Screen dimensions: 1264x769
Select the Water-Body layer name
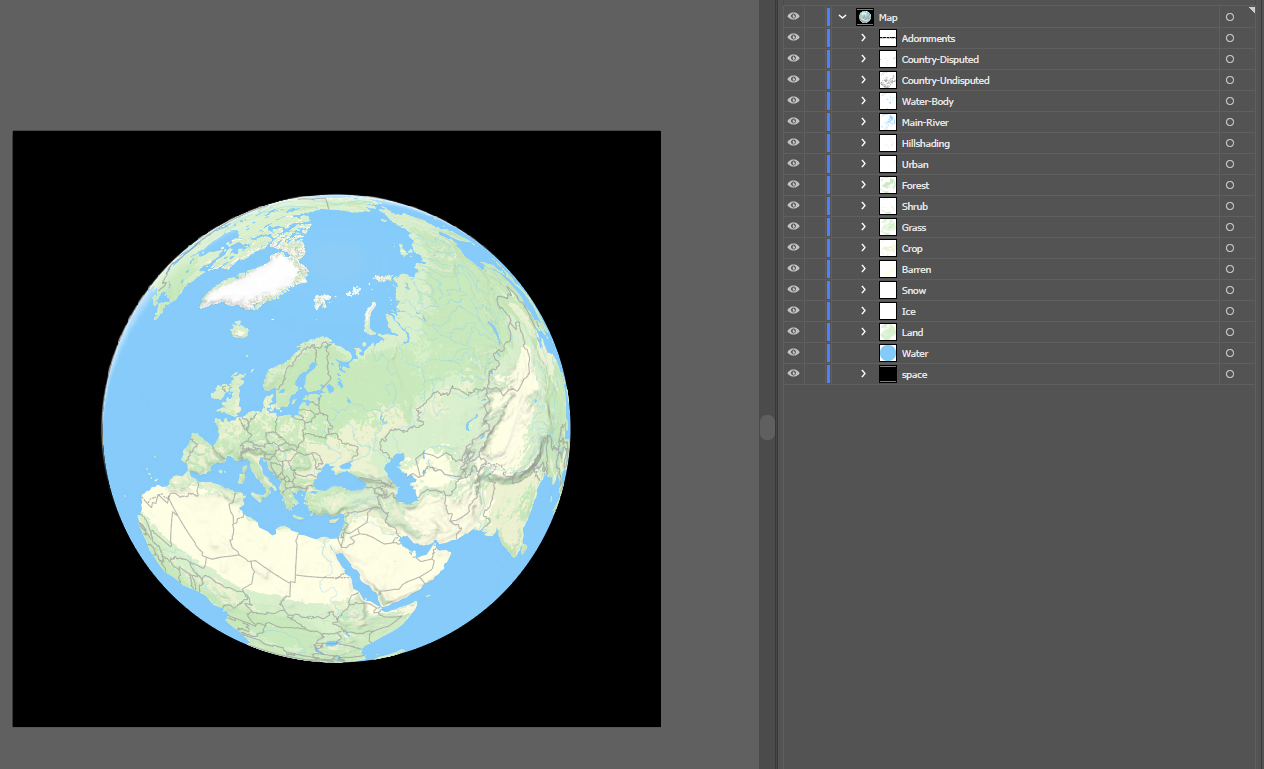[x=927, y=102]
